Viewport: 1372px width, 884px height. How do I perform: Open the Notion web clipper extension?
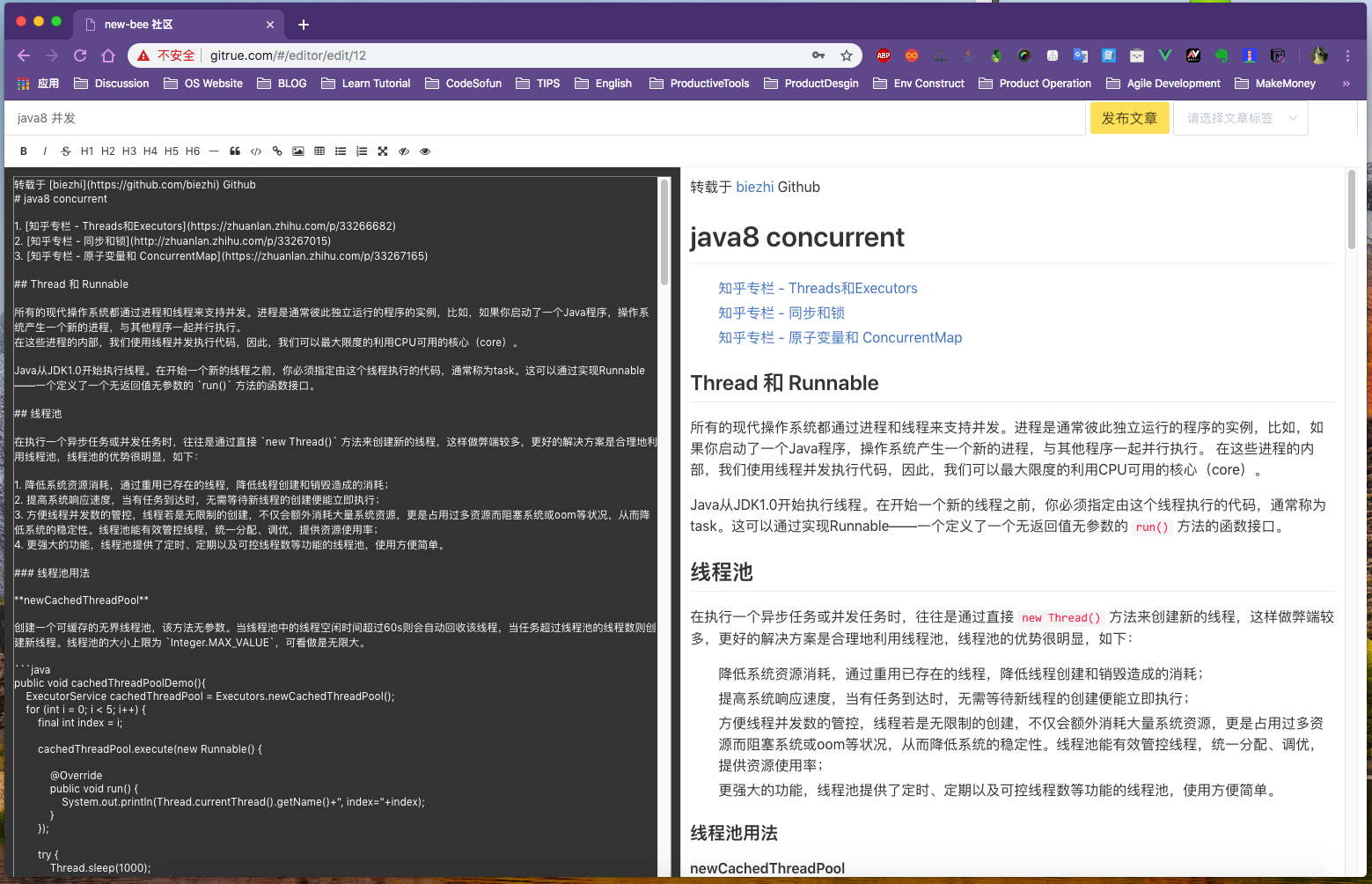tap(1278, 55)
